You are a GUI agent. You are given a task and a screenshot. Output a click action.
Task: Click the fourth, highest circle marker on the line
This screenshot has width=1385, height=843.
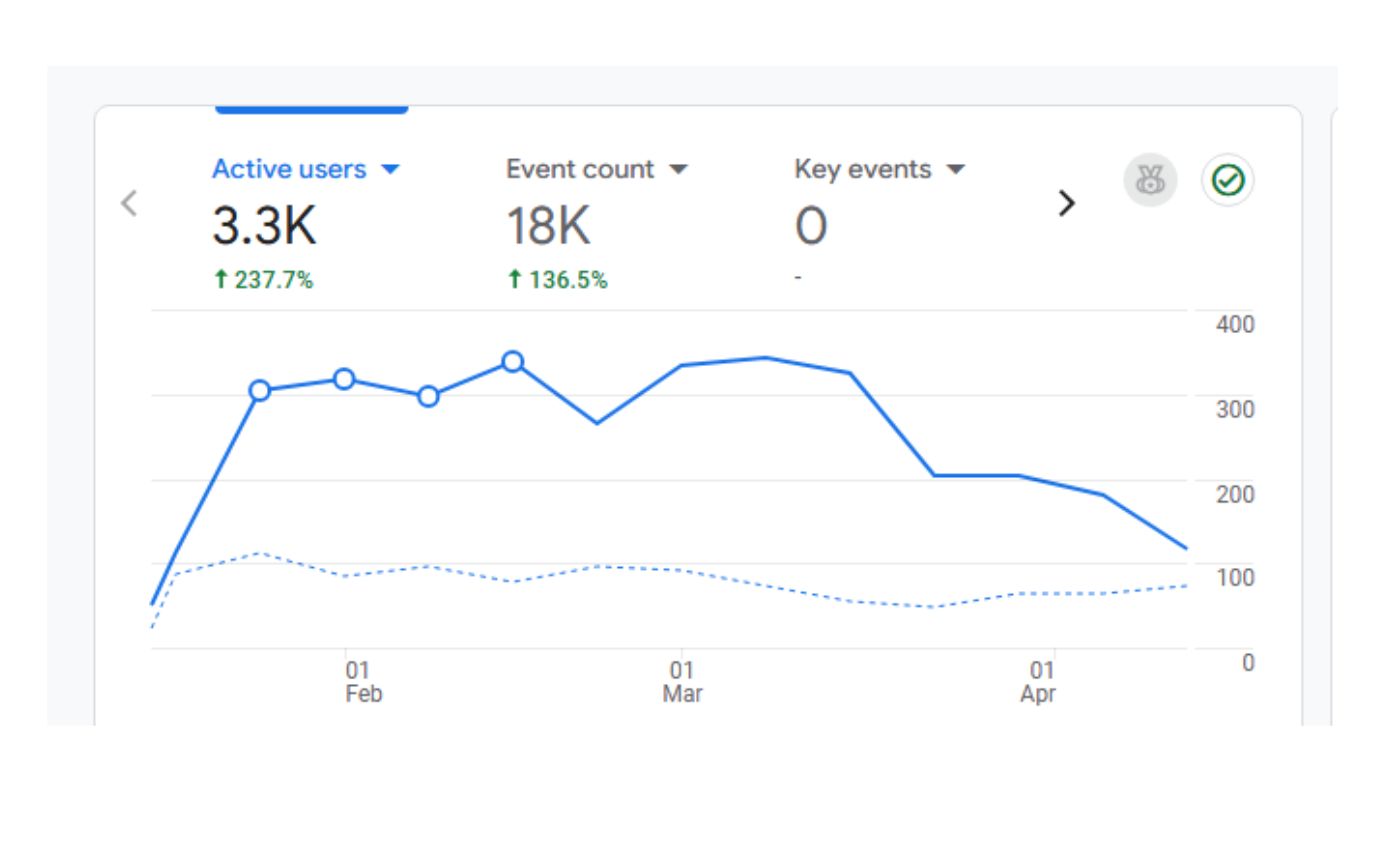pos(513,362)
